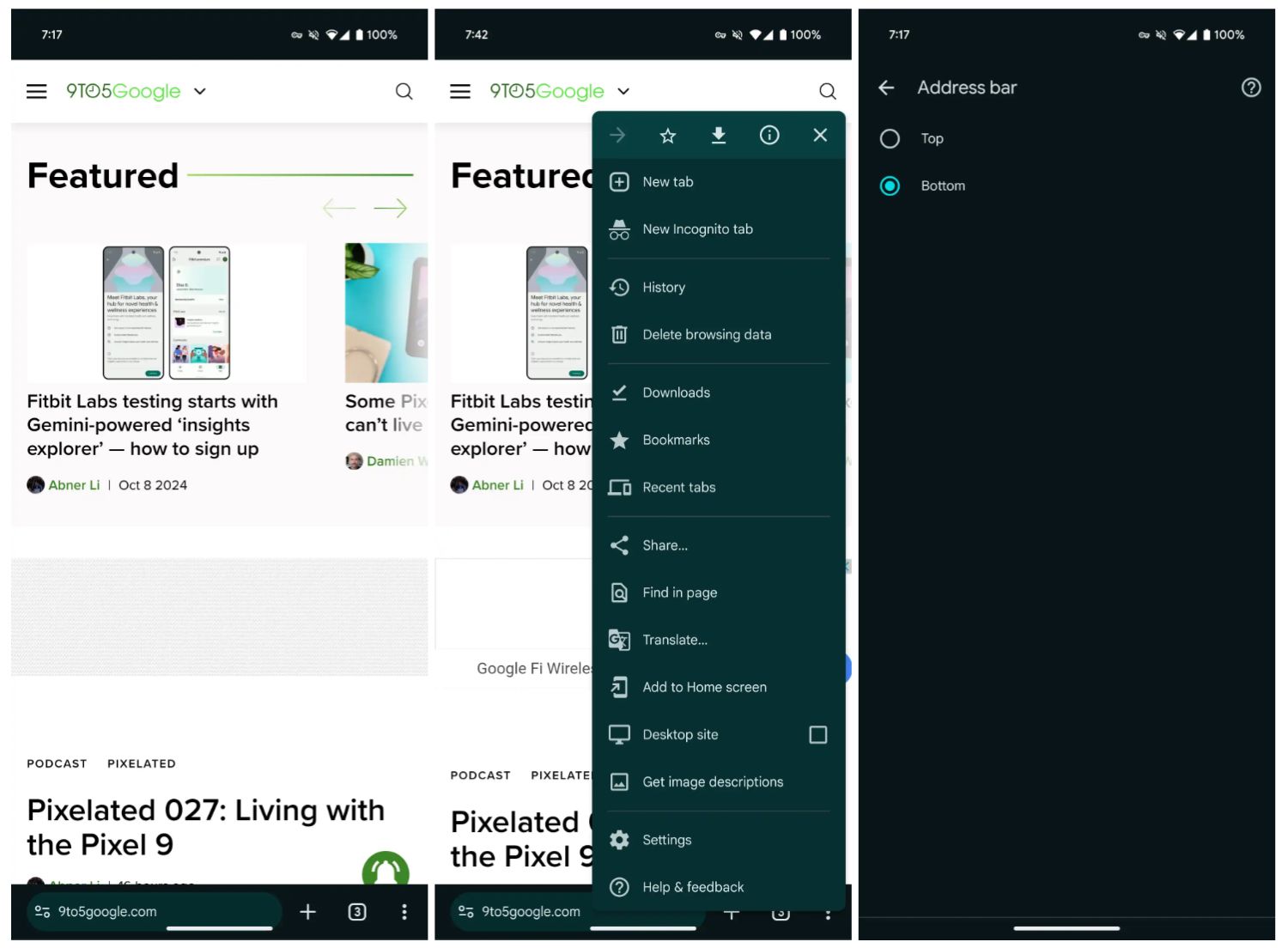Enable Desktop site checkbox

817,735
